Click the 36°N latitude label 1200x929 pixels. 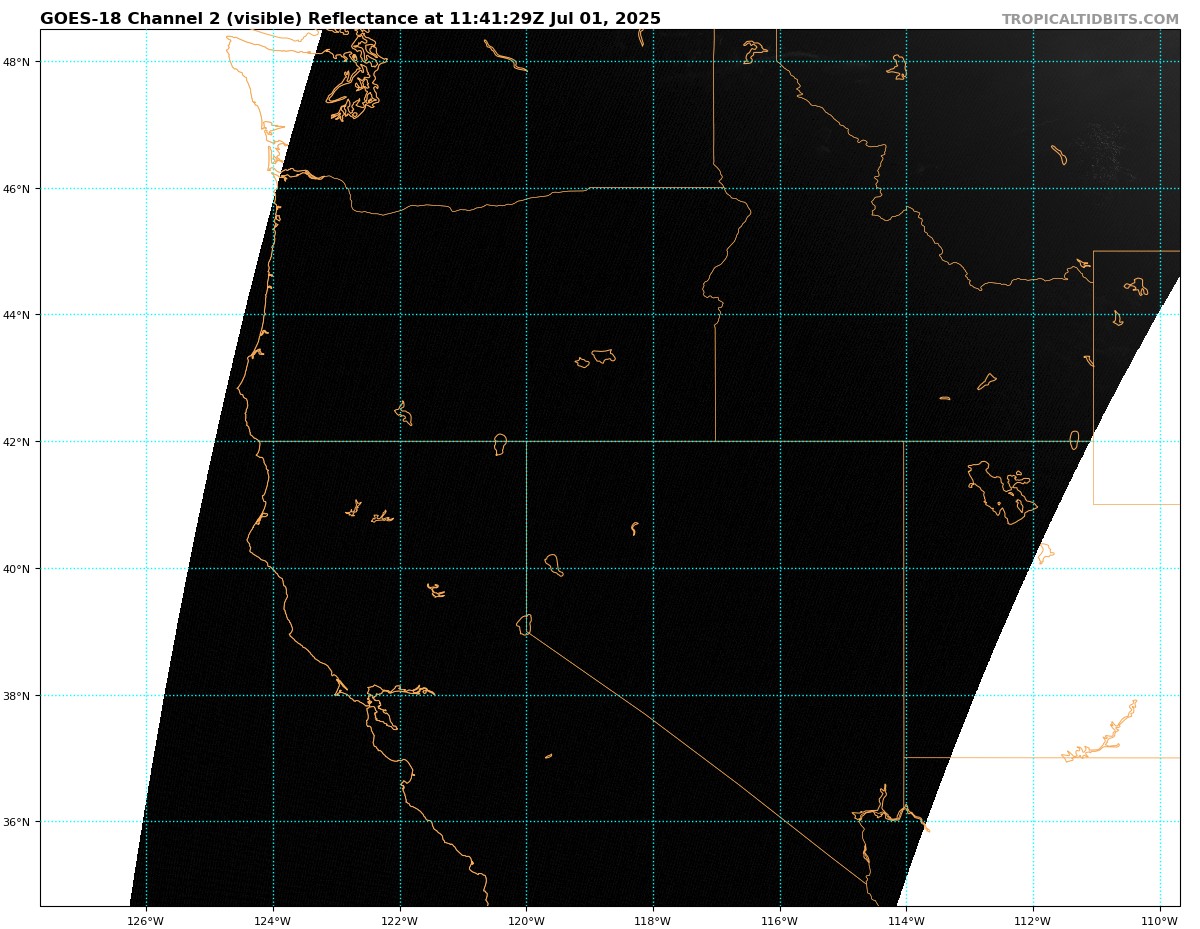(19, 822)
